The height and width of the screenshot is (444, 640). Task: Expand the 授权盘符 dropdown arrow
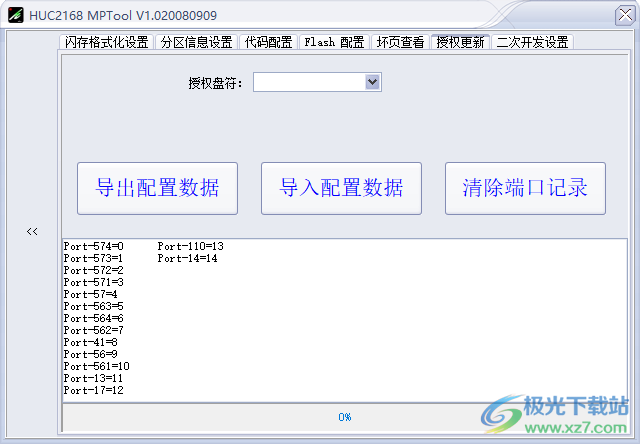(373, 82)
